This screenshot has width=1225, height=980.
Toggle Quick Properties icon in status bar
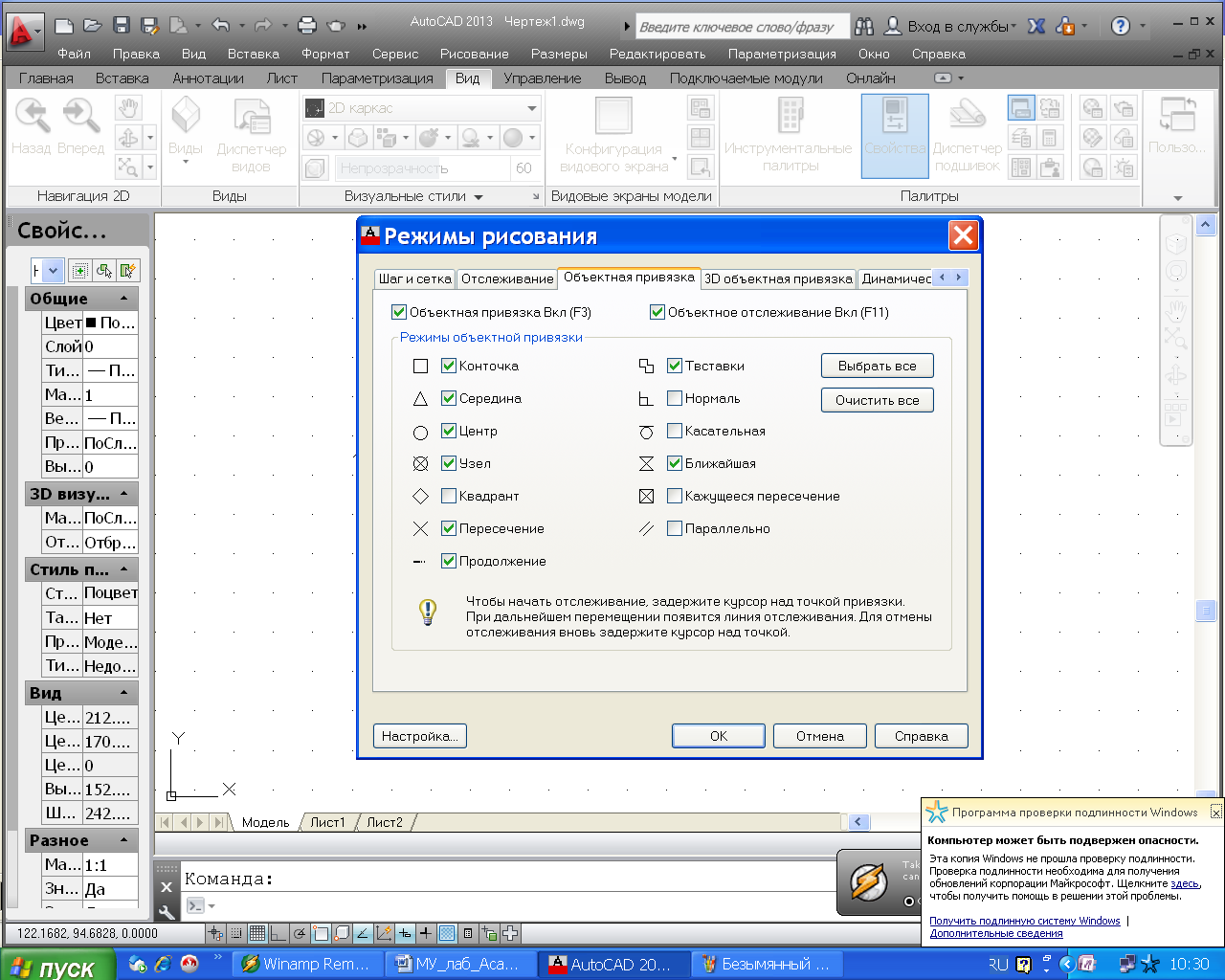pos(468,933)
